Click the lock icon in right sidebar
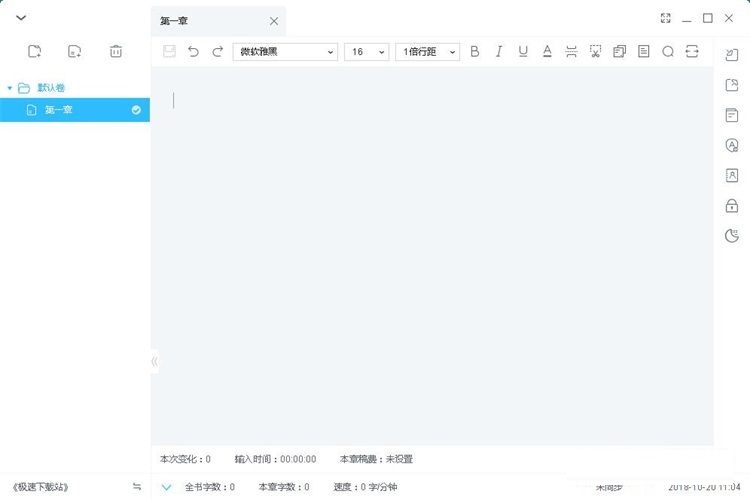 coord(732,206)
